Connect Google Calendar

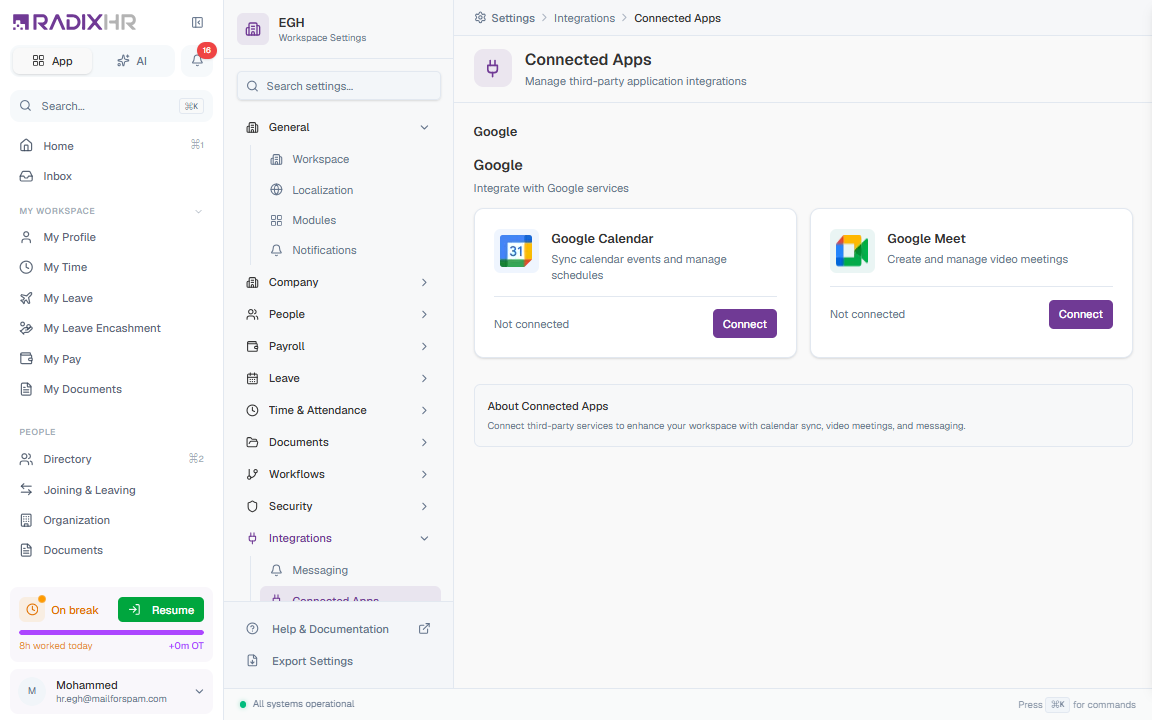[744, 324]
